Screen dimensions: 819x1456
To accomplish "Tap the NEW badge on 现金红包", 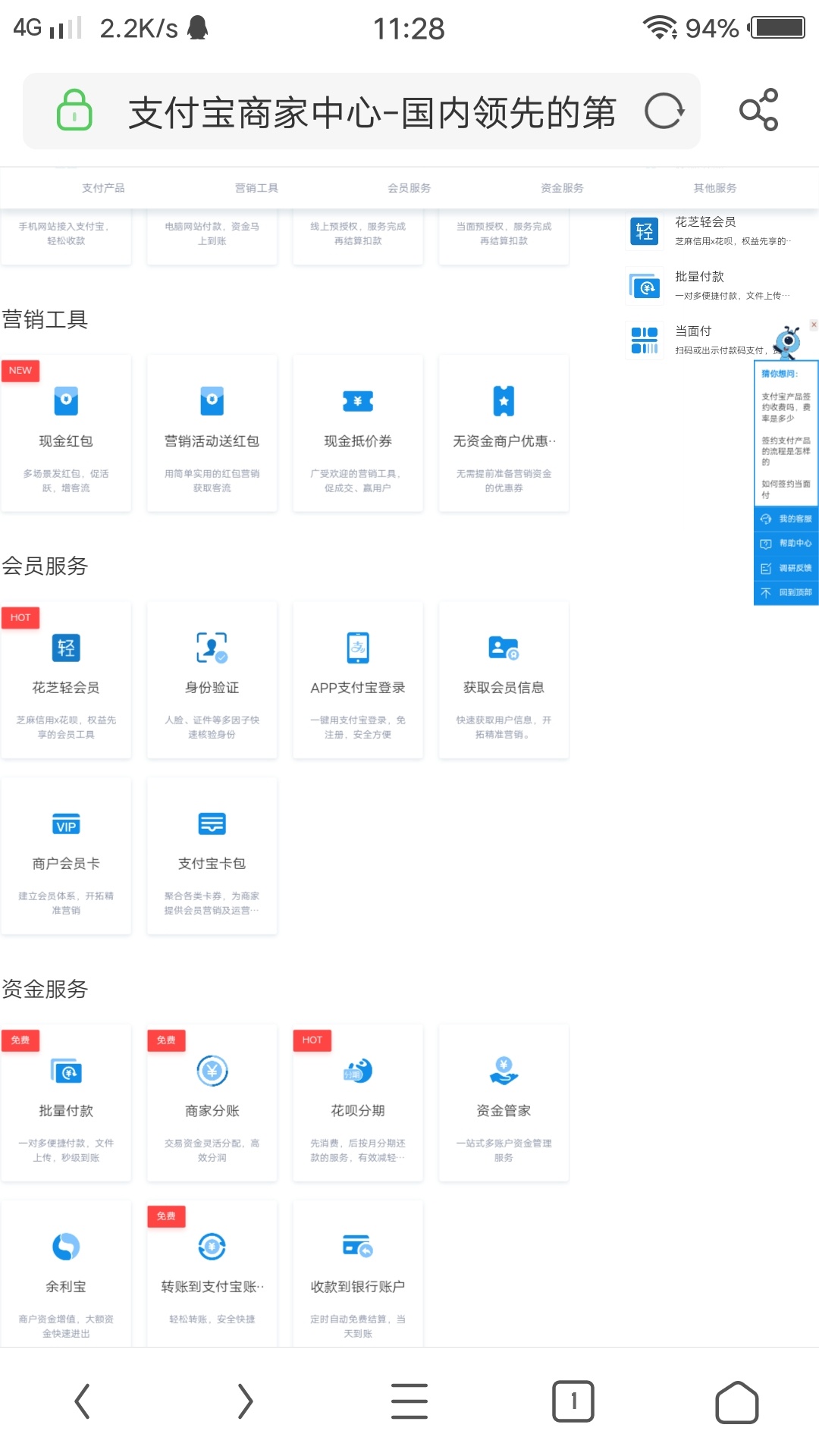I will [20, 370].
